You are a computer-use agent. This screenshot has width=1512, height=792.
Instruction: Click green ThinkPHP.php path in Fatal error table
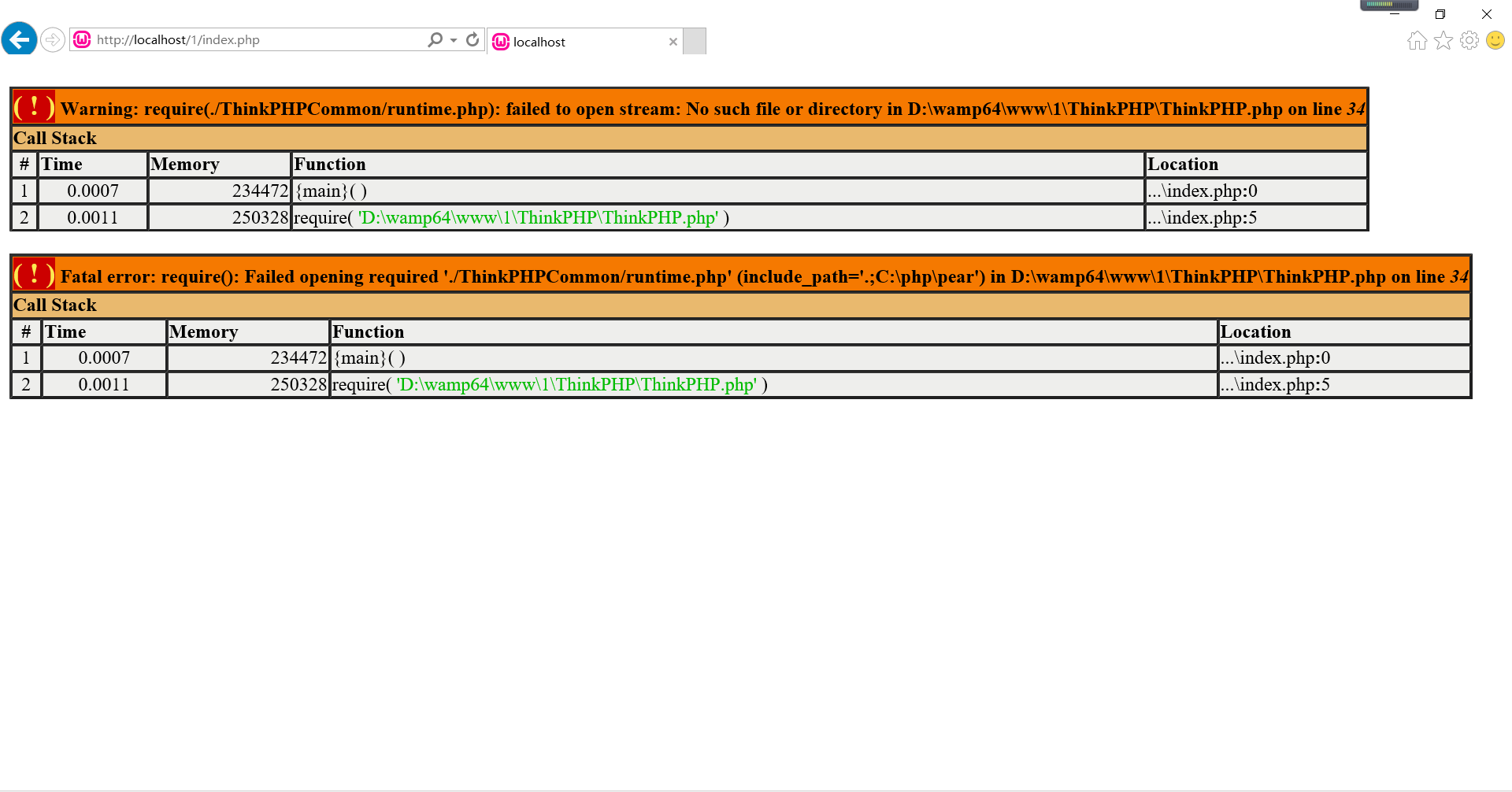[577, 384]
